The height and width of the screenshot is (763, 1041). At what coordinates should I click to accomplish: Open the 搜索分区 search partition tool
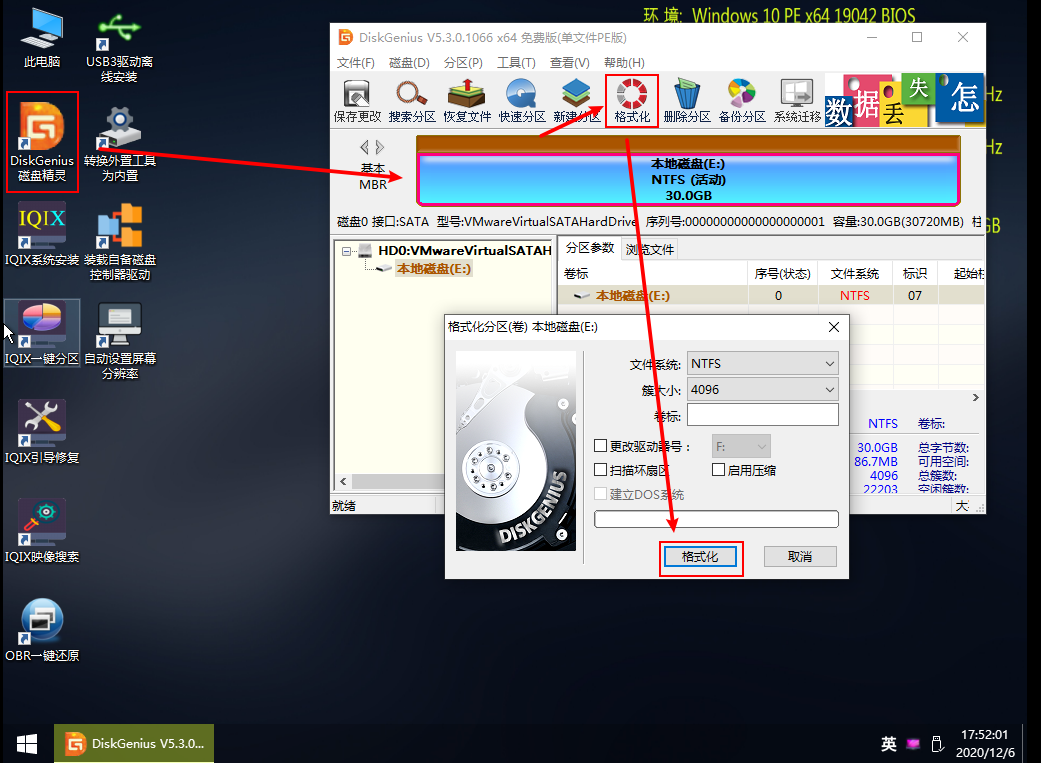411,101
